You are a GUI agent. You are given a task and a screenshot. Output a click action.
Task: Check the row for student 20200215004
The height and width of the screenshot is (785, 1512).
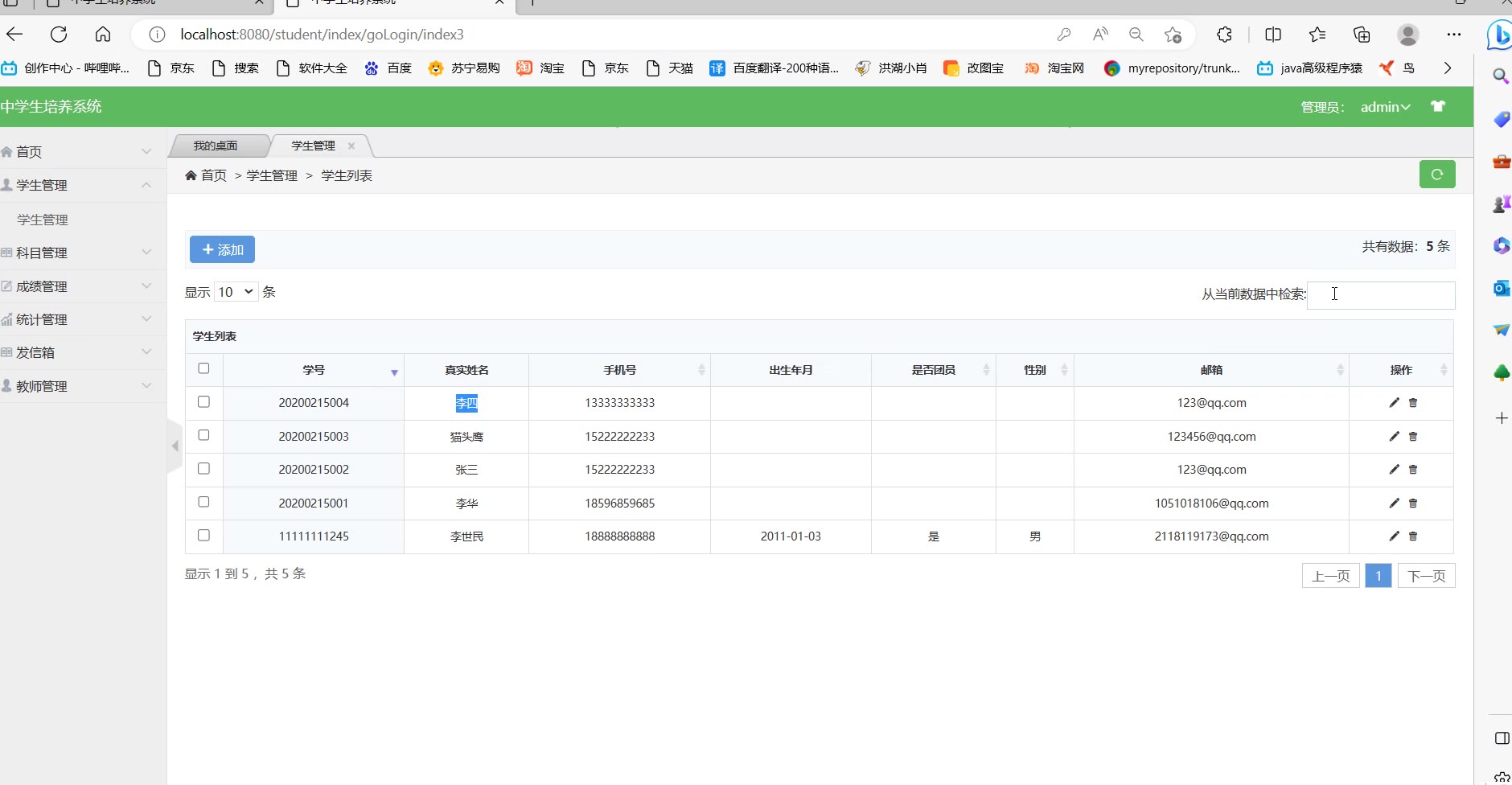(203, 401)
